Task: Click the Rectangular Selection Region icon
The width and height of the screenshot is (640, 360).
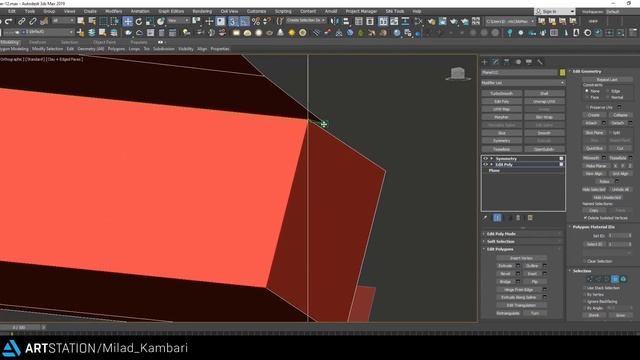Action: click(x=104, y=21)
